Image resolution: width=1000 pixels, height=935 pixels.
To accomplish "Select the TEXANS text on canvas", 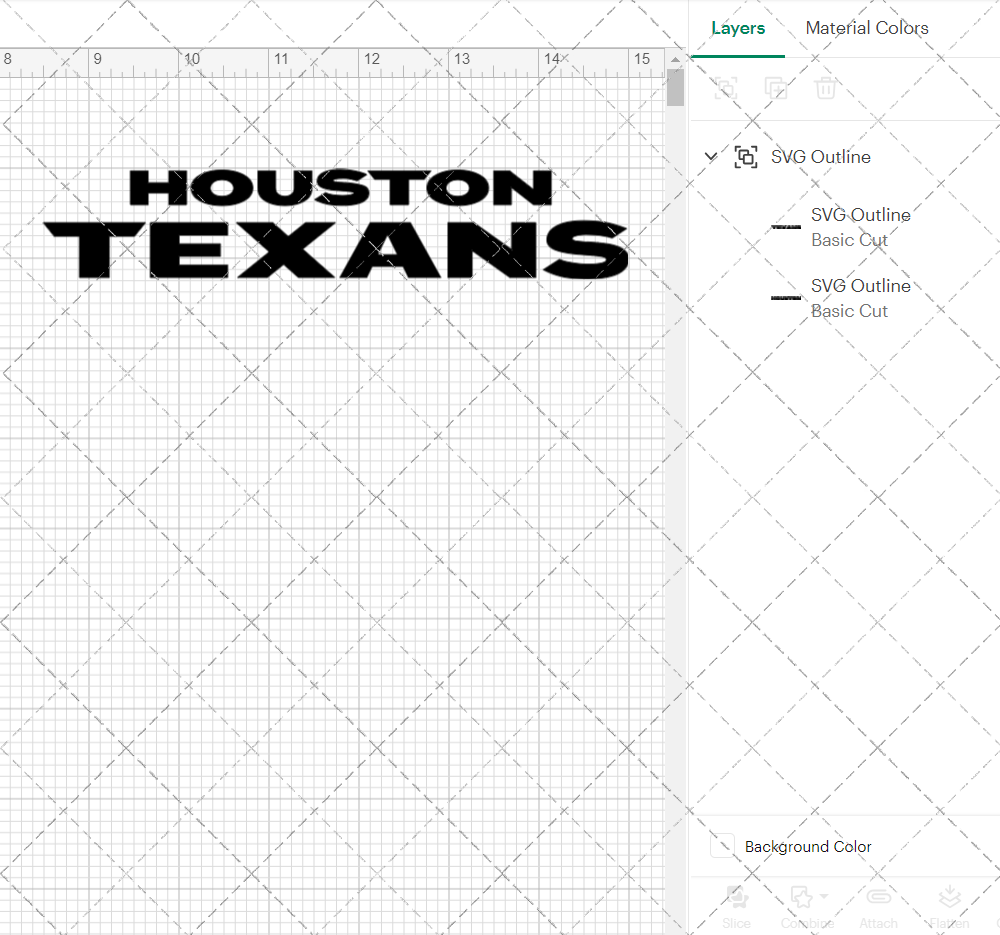I will click(x=336, y=249).
